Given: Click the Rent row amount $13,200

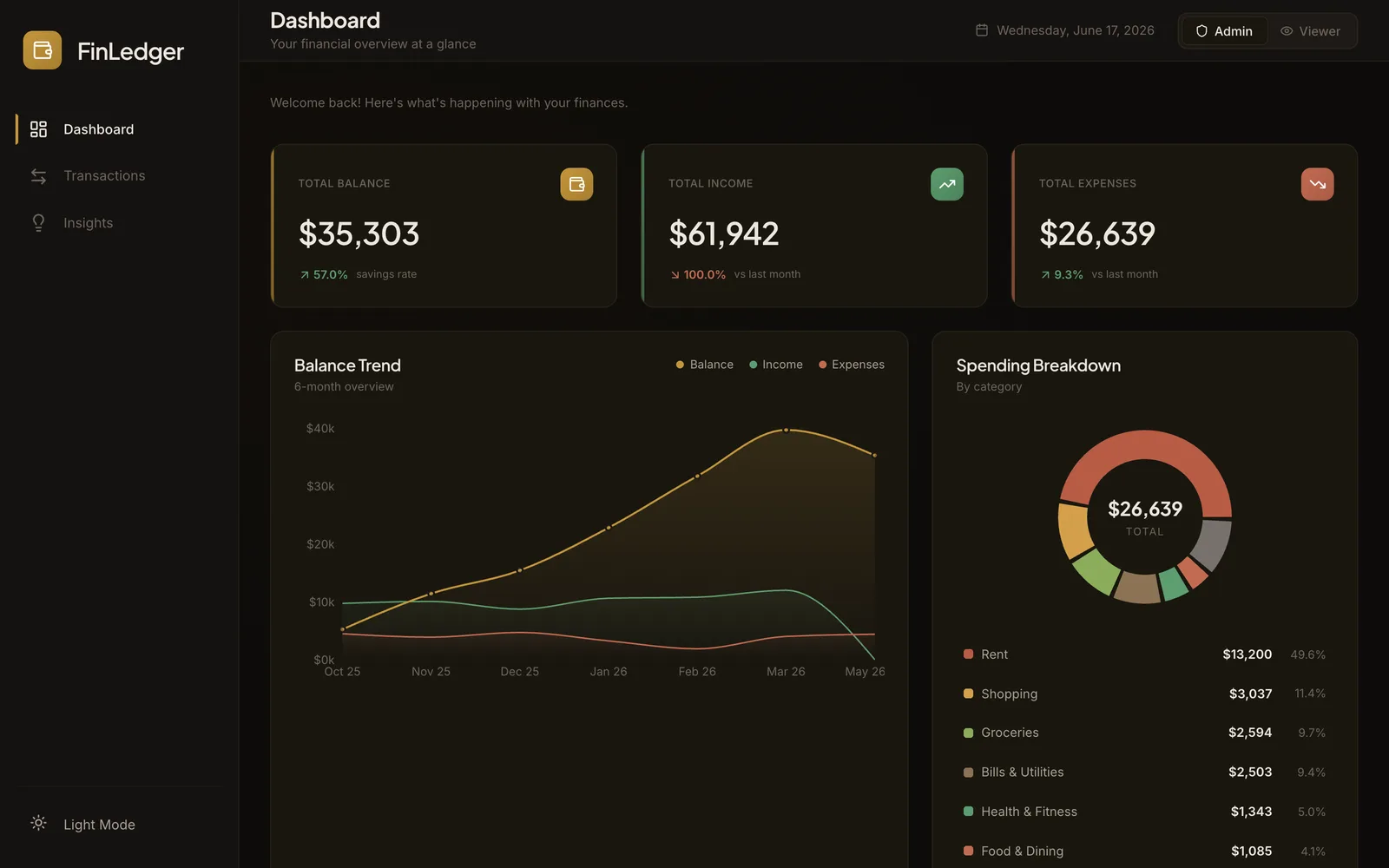Looking at the screenshot, I should click(x=1247, y=654).
